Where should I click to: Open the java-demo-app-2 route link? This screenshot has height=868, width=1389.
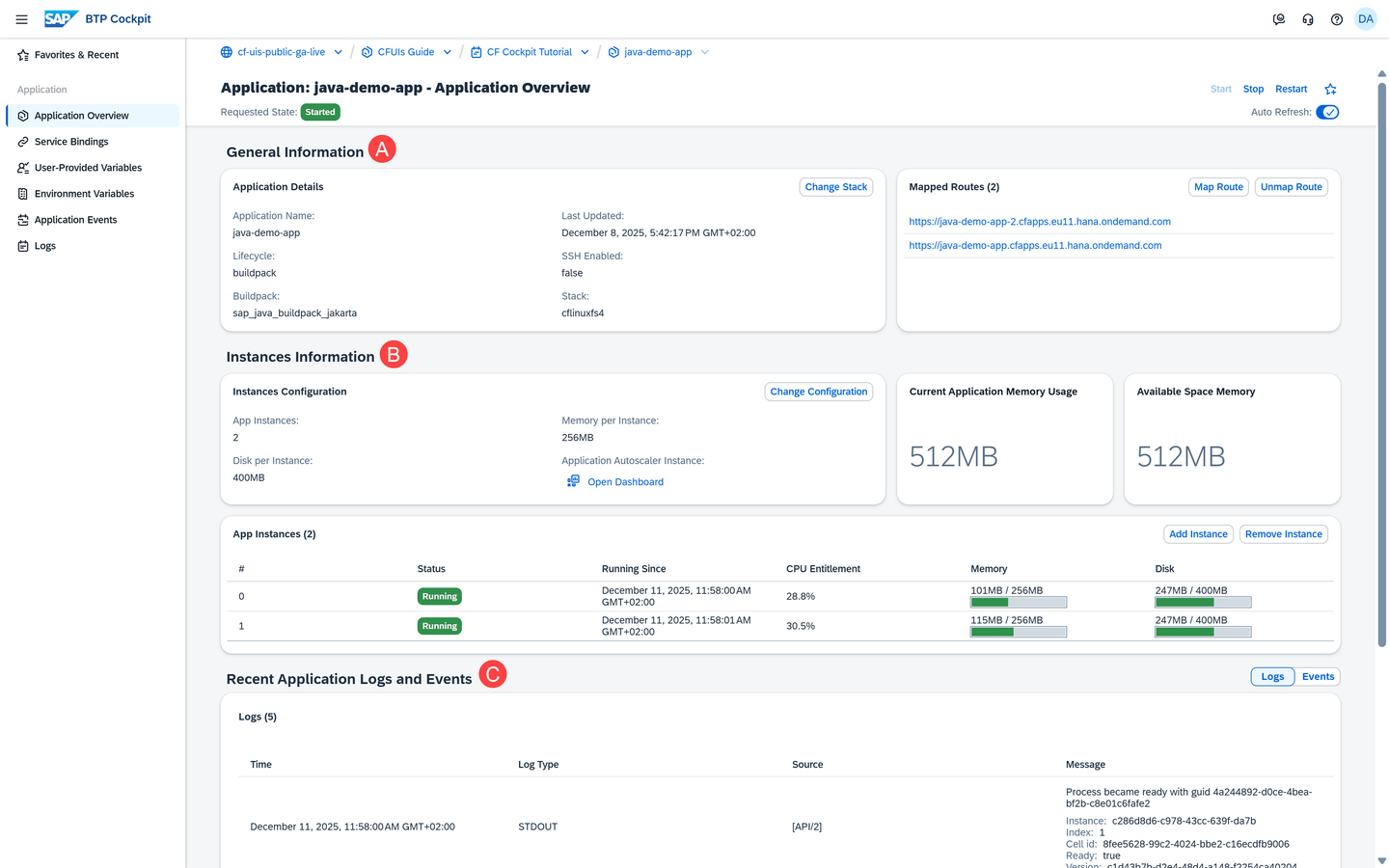tap(1040, 222)
